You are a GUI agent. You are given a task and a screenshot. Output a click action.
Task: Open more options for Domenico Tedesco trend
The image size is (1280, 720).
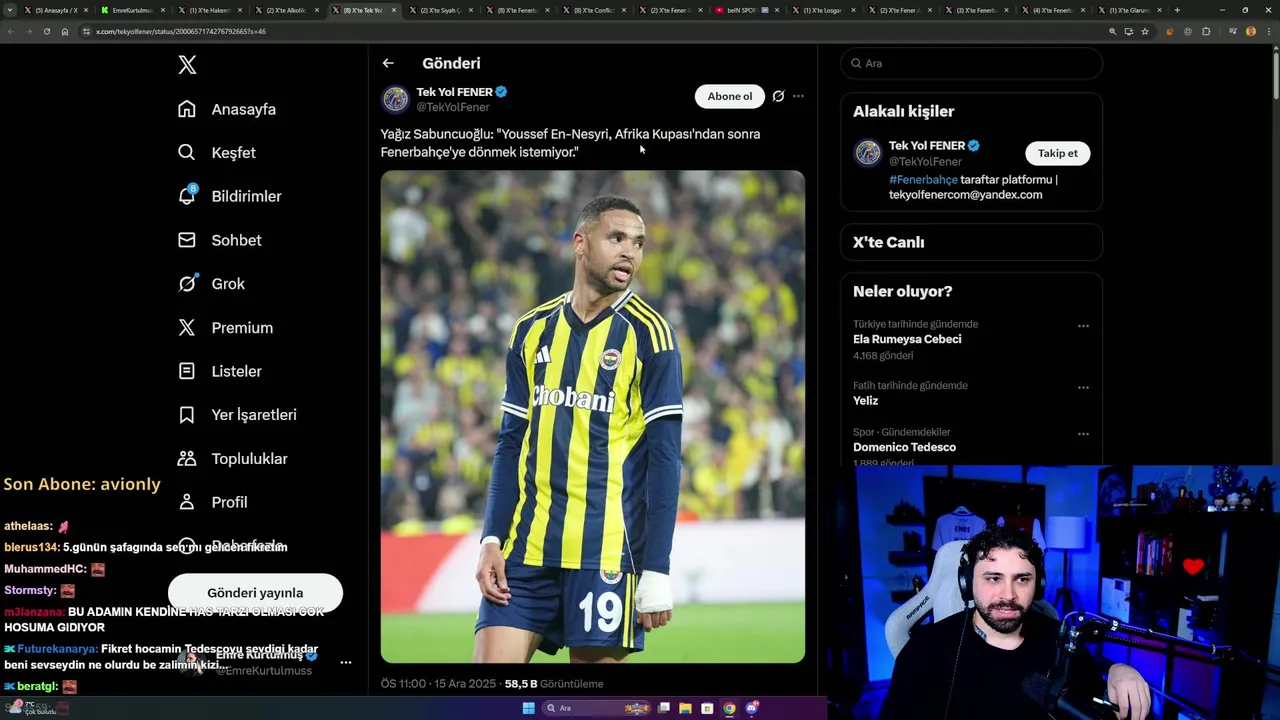tap(1083, 434)
